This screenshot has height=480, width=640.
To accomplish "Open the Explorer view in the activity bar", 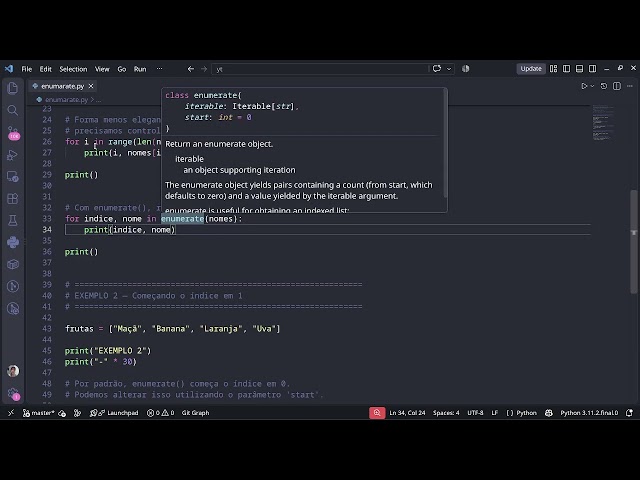I will point(13,88).
